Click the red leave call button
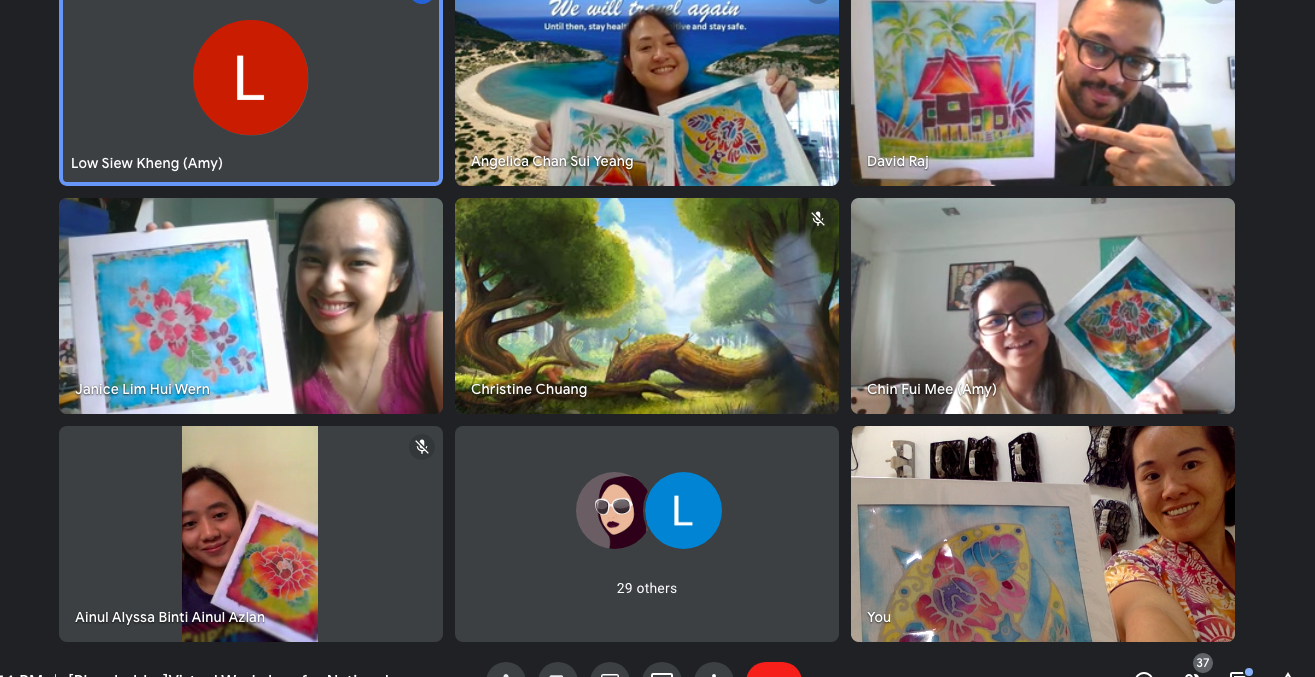This screenshot has width=1315, height=677. click(773, 671)
